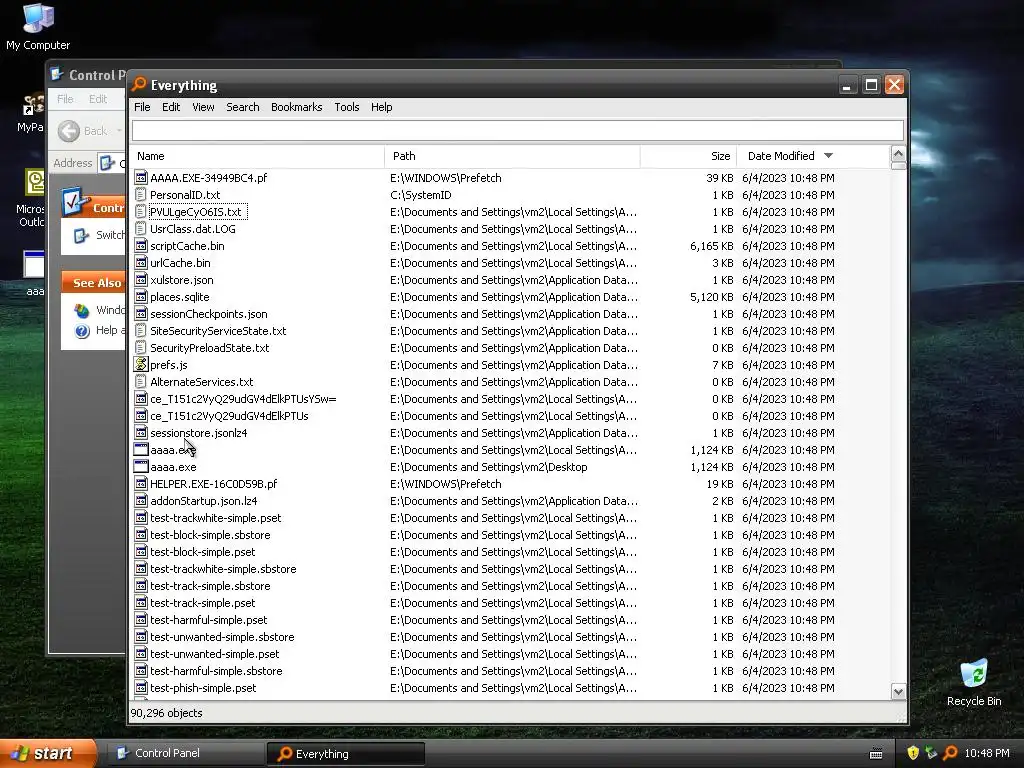The width and height of the screenshot is (1024, 768).
Task: Select test-harmful-simple.sbstore file name
Action: [216, 671]
